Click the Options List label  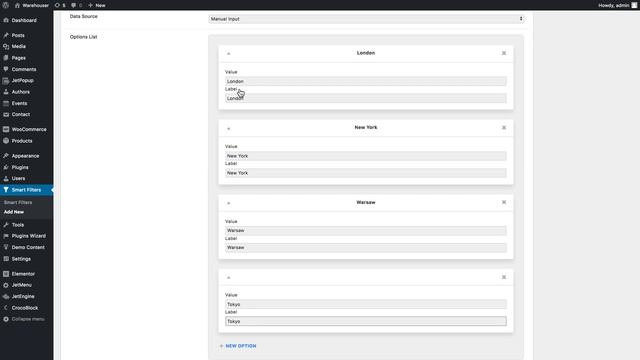pyautogui.click(x=83, y=37)
